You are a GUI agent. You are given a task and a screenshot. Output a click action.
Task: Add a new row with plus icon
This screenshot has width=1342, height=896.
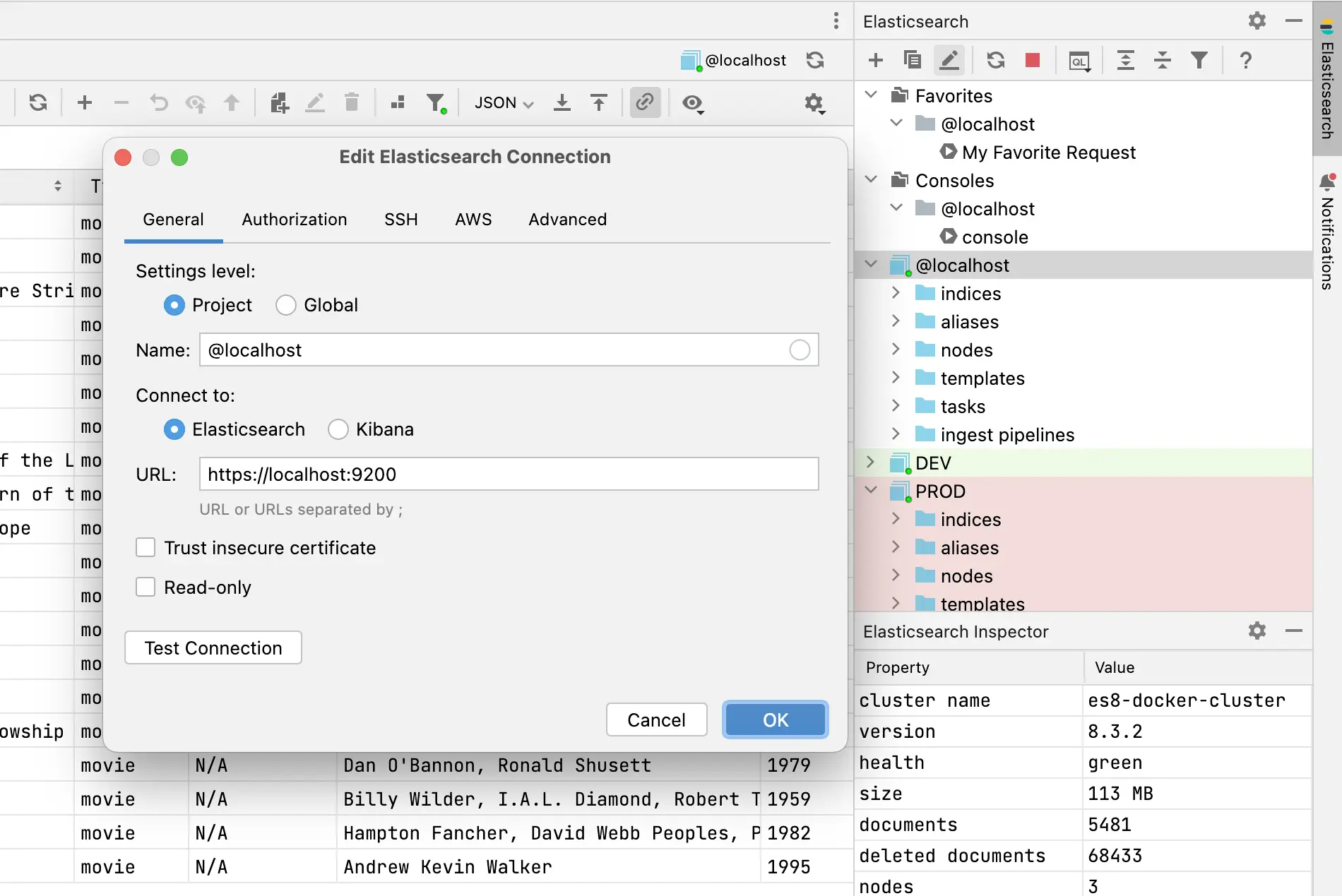(85, 103)
